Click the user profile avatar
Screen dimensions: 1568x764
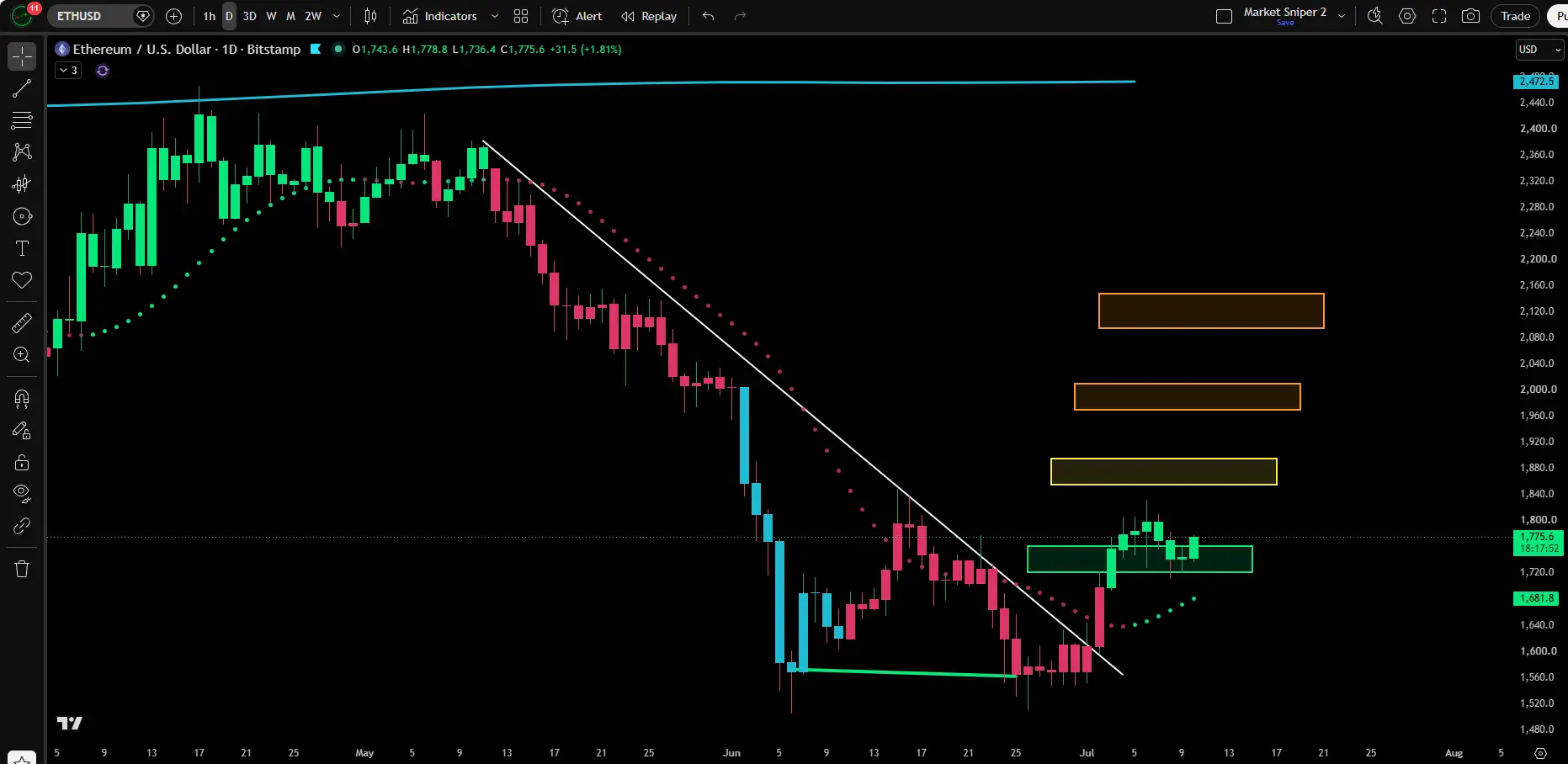(x=22, y=15)
